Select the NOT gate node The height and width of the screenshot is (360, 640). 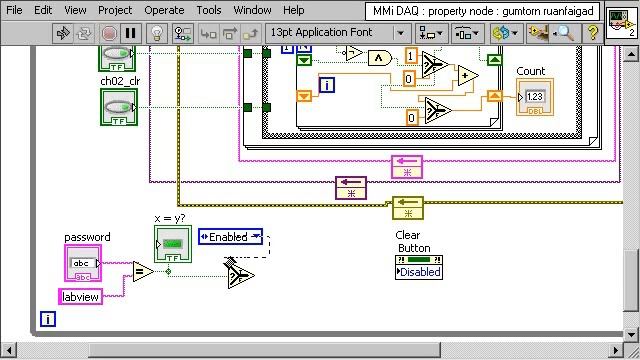[x=353, y=53]
